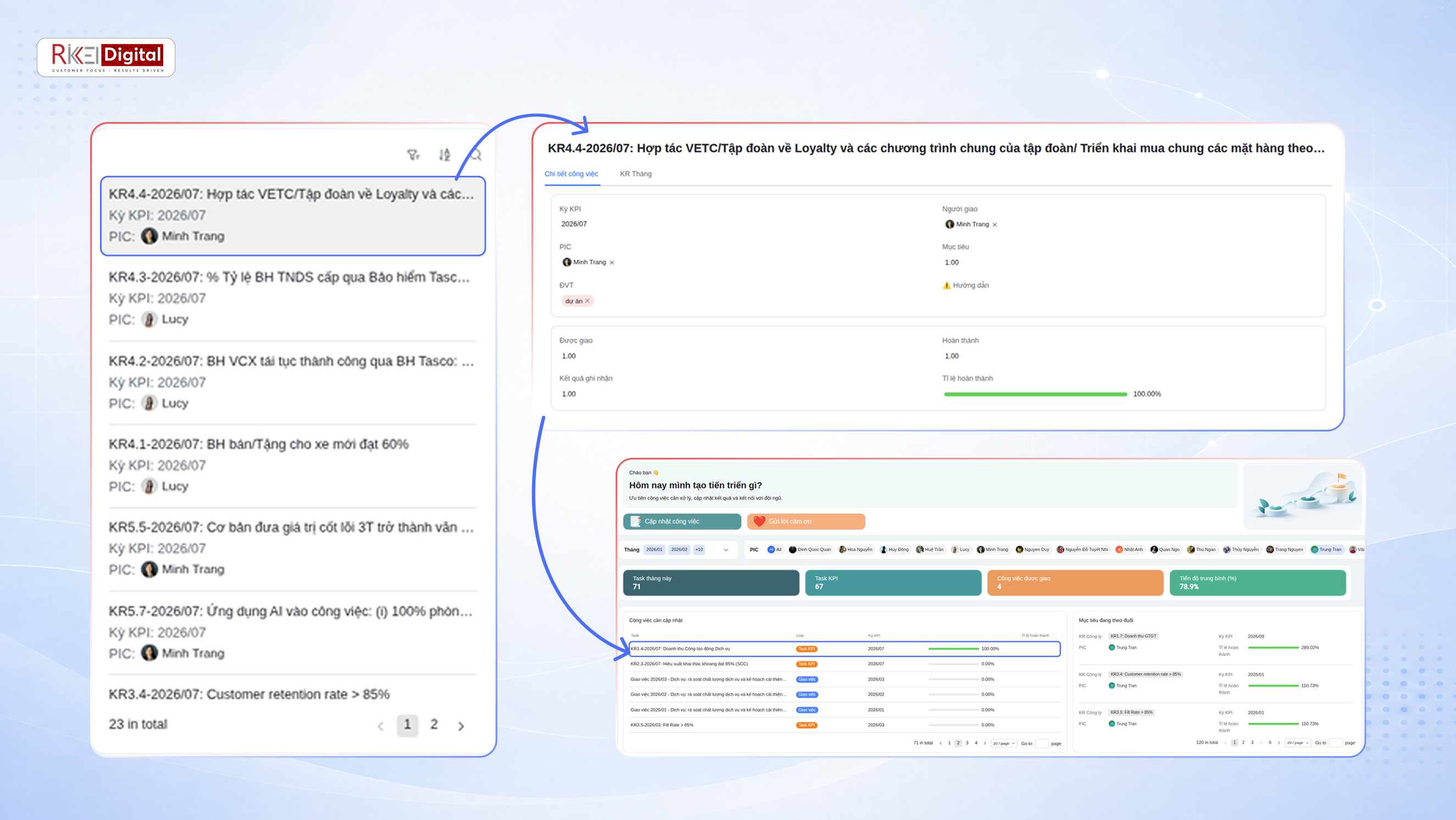Click the Task KPI 67 summary card
This screenshot has height=820, width=1456.
893,583
